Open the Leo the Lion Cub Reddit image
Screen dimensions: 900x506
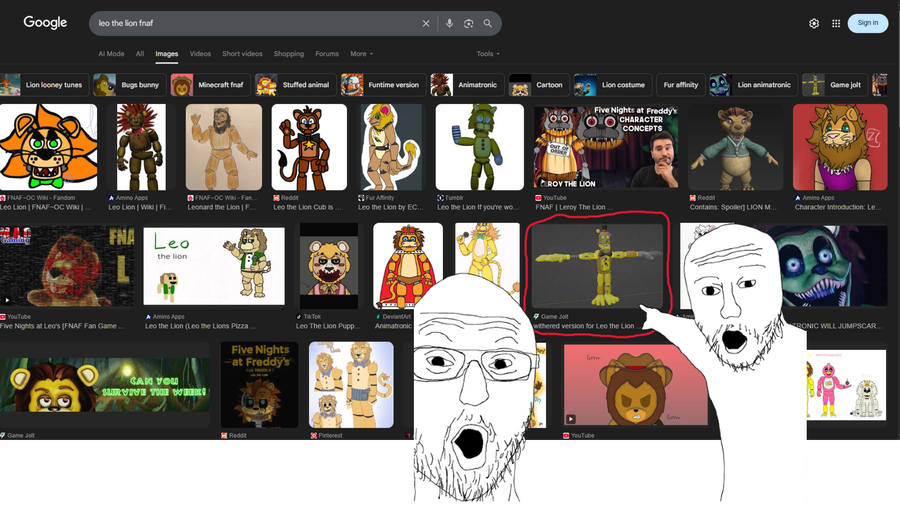309,147
